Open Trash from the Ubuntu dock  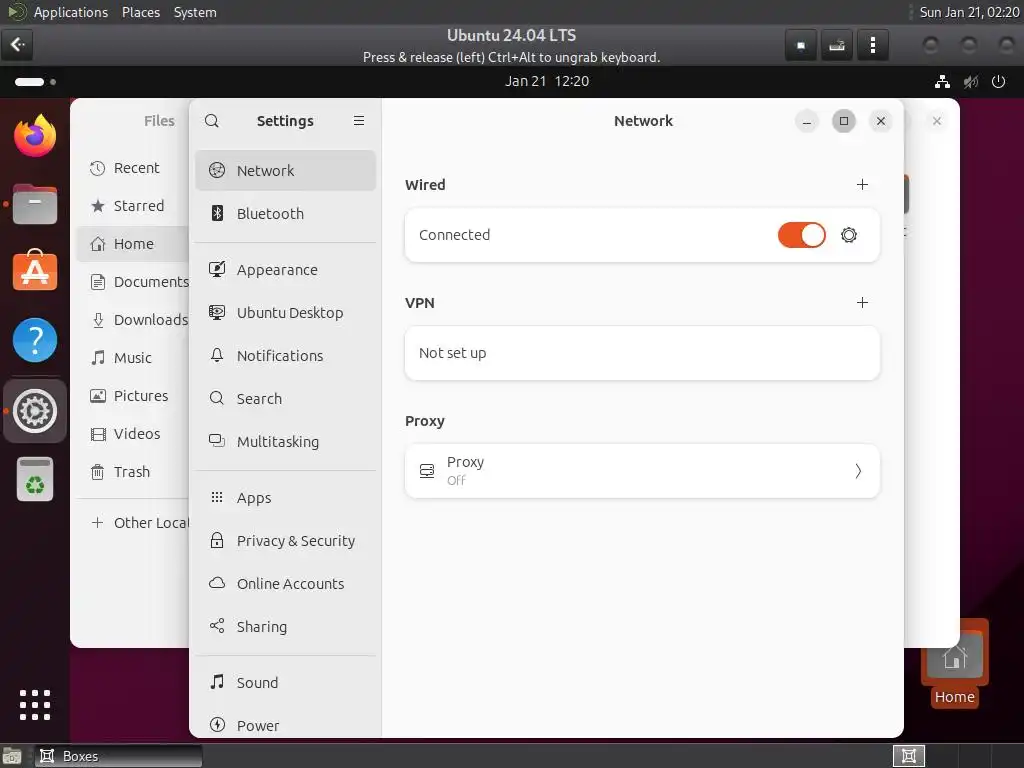(35, 480)
